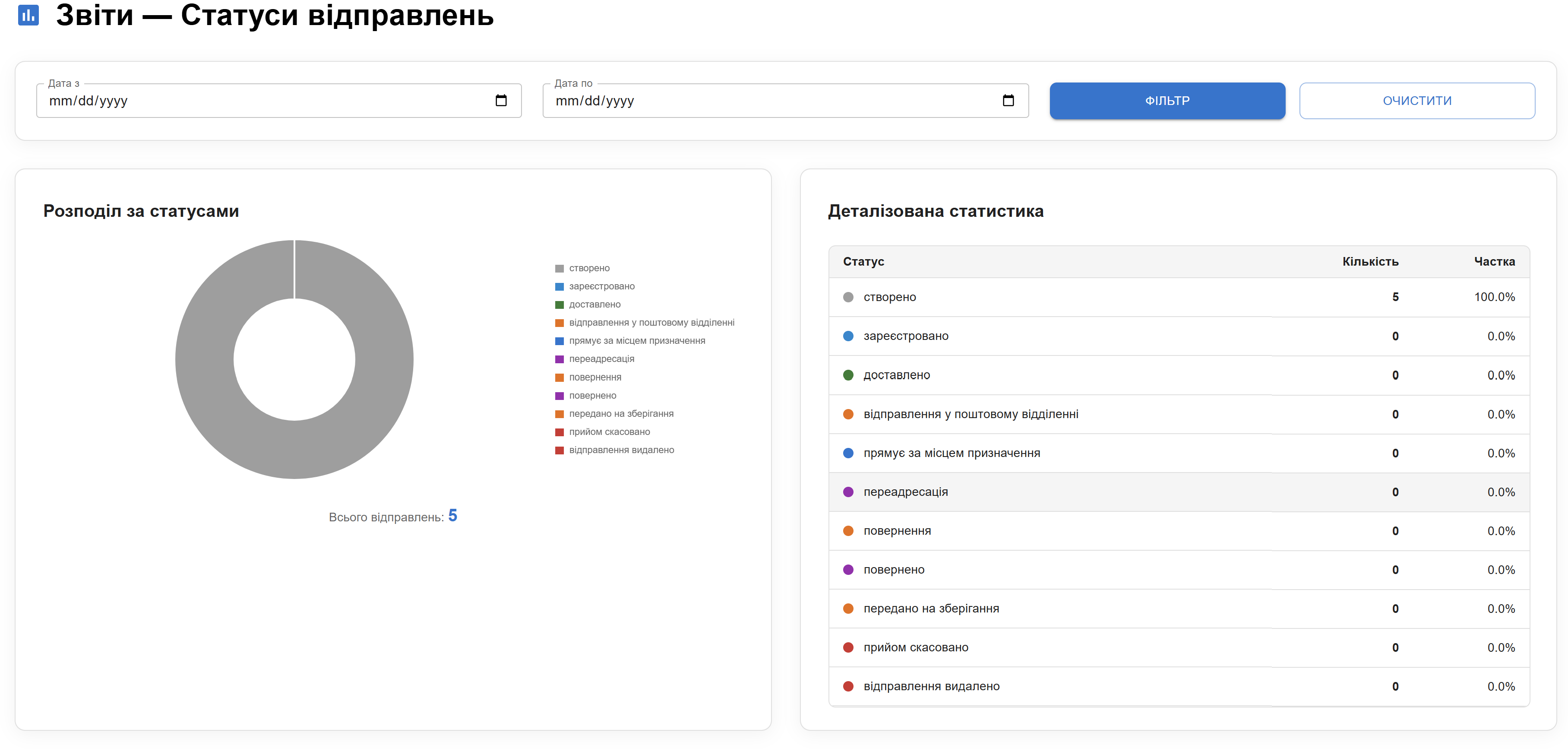Image resolution: width=1568 pixels, height=755 pixels.
Task: Toggle the 'зареєстровано' legend color square
Action: point(560,287)
